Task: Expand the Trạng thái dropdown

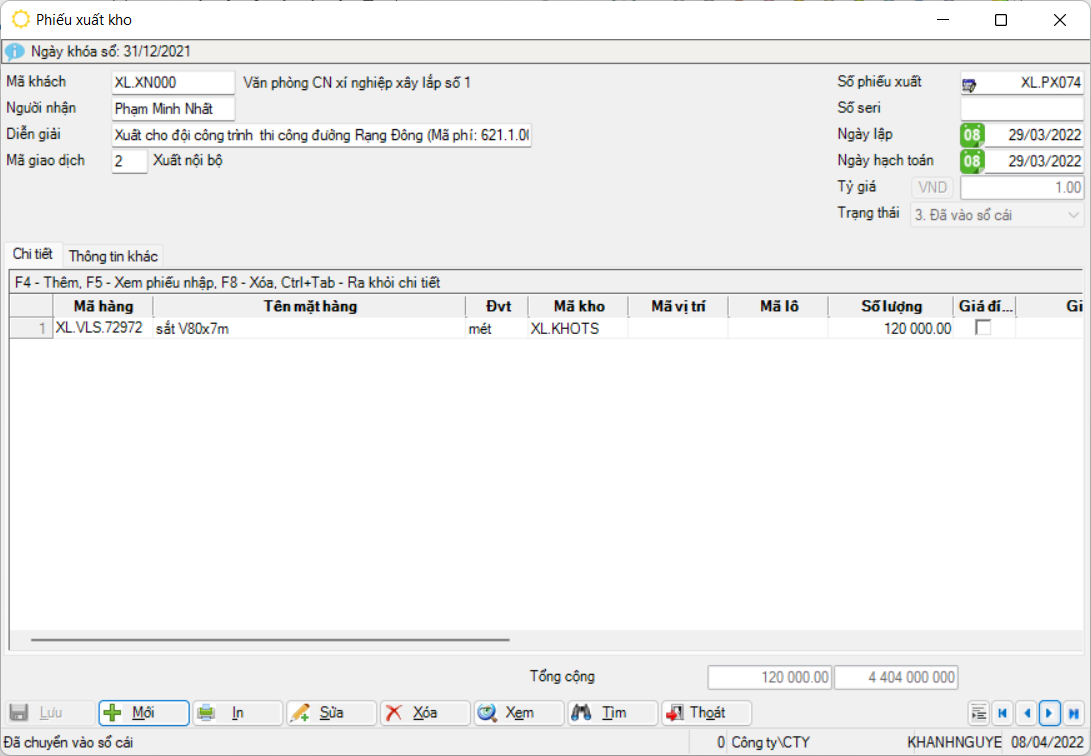Action: (x=1074, y=214)
